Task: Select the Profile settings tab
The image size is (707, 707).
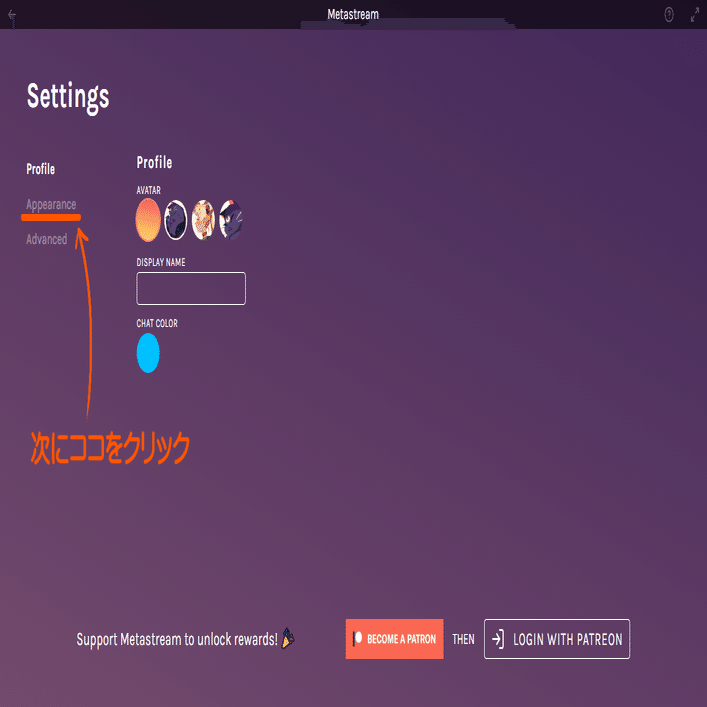Action: point(41,169)
